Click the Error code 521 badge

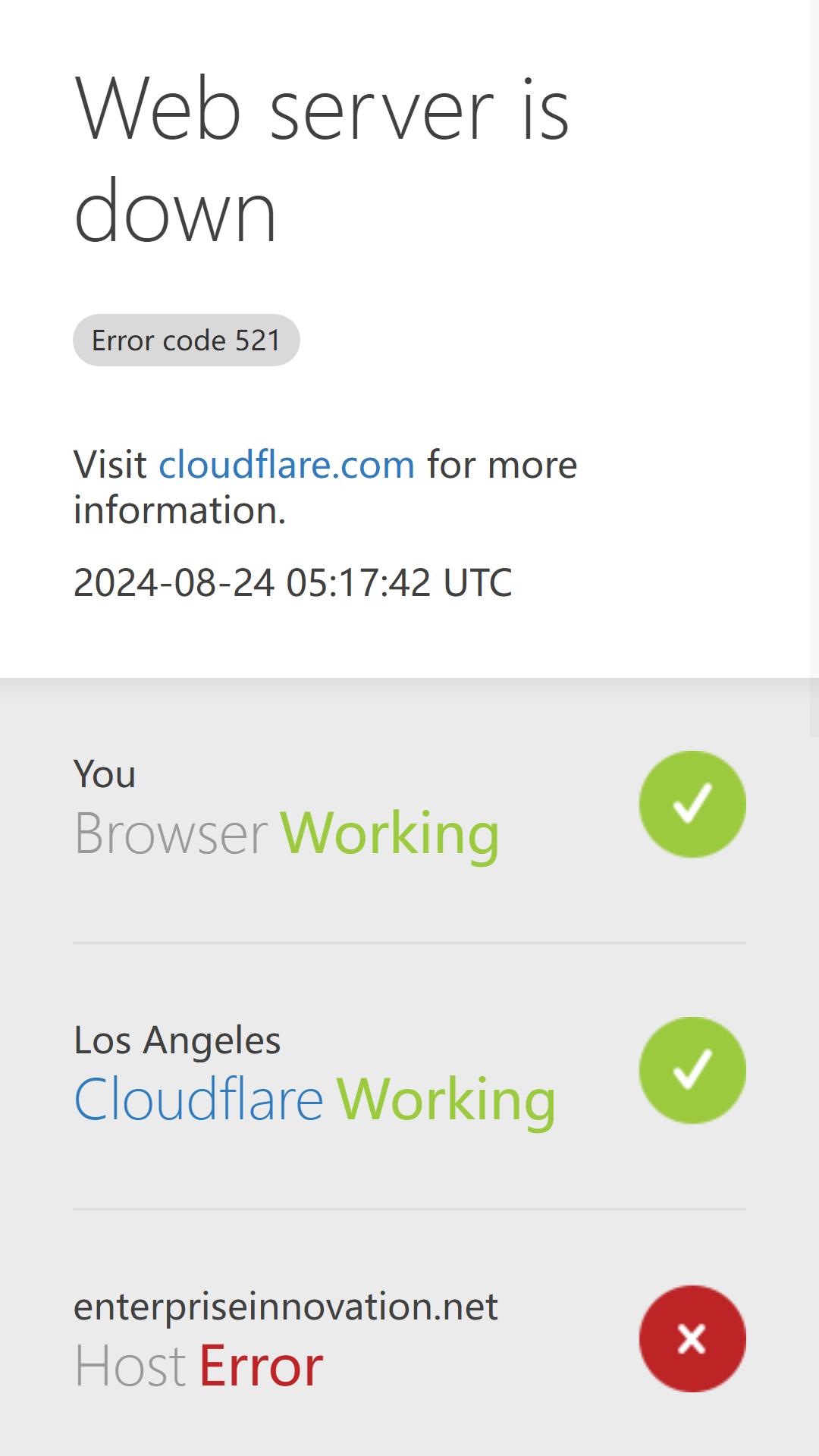tap(187, 340)
